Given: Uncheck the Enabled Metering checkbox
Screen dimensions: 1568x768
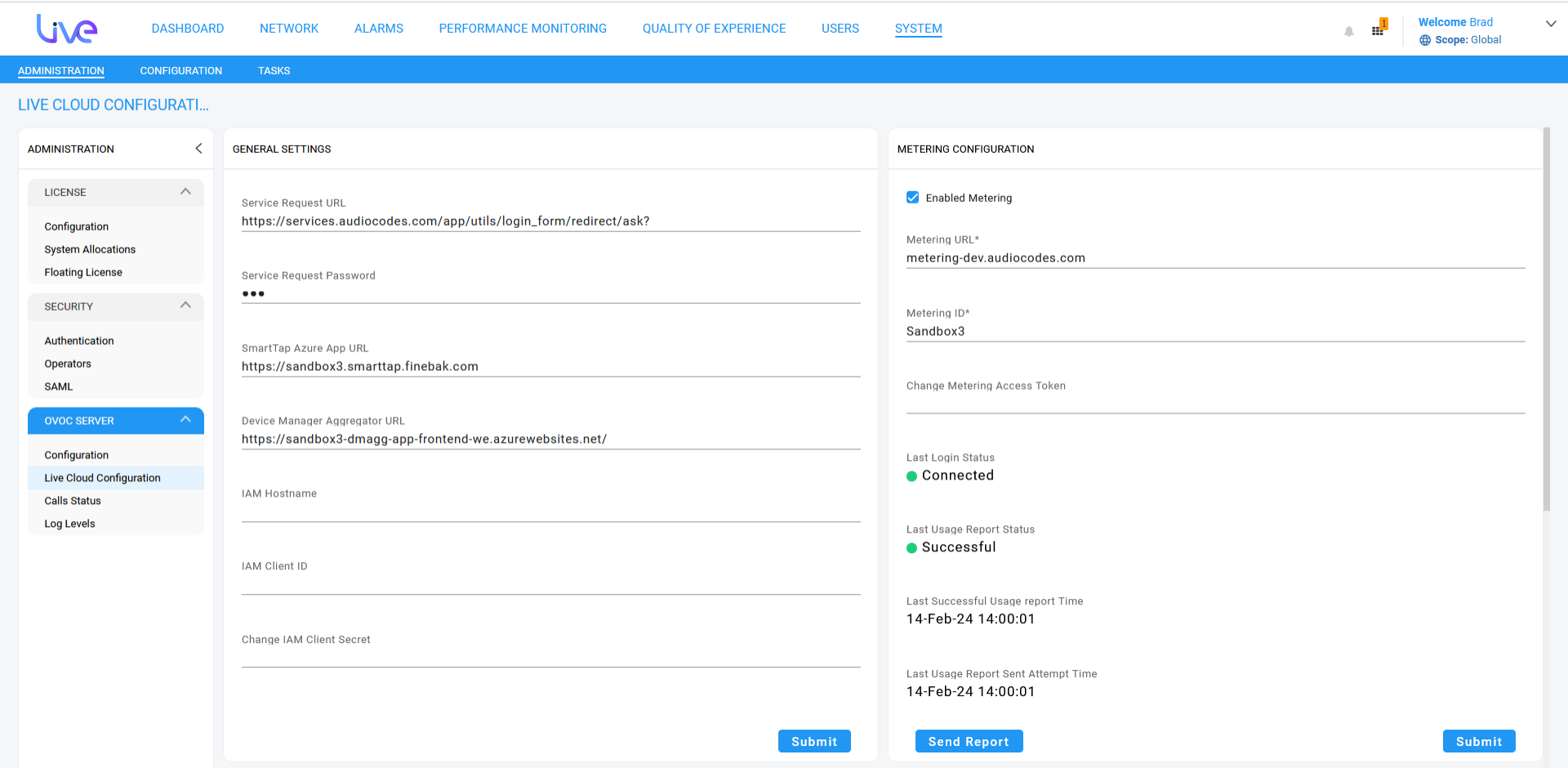Looking at the screenshot, I should [913, 198].
